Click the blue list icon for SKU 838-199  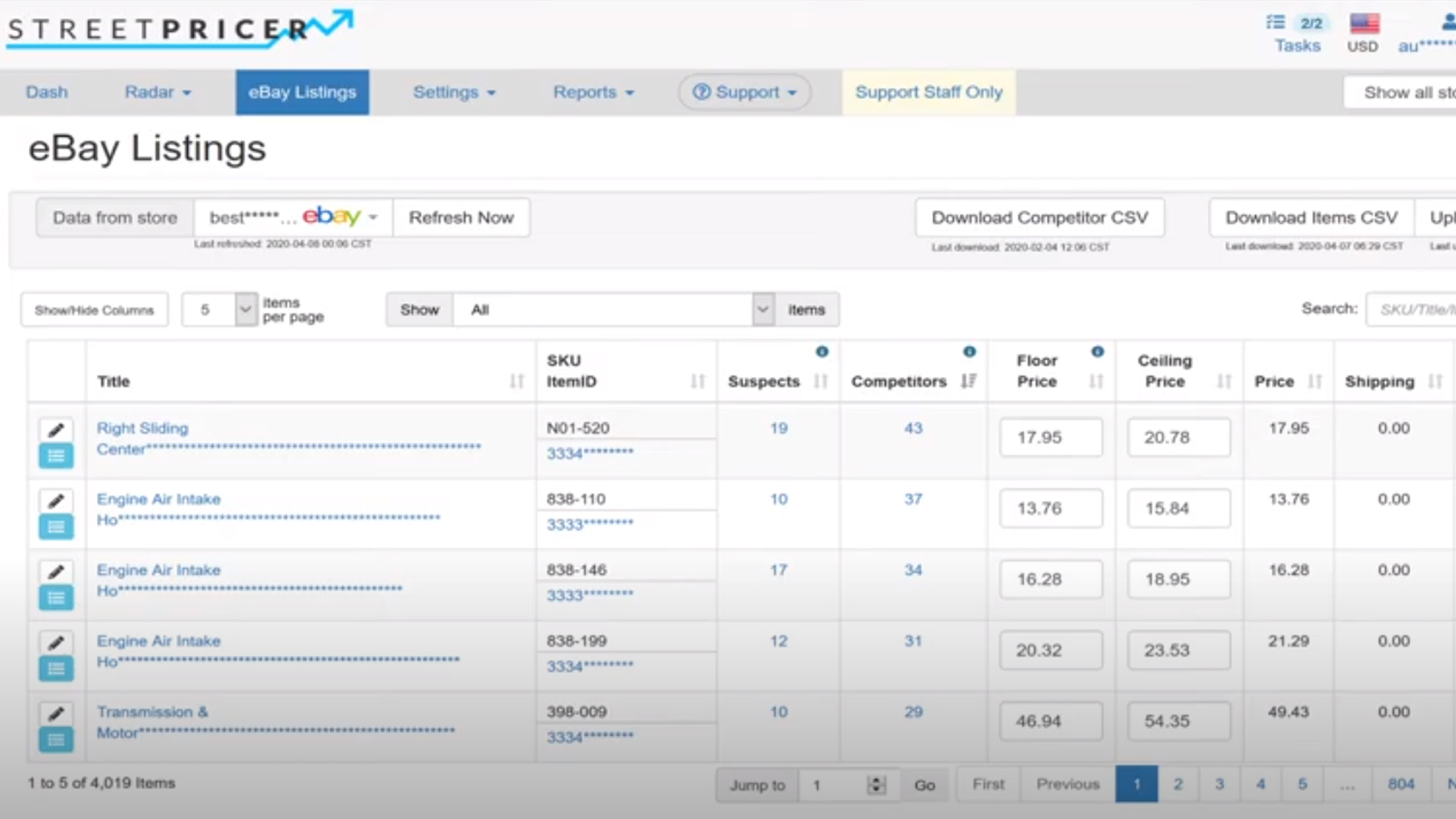55,668
